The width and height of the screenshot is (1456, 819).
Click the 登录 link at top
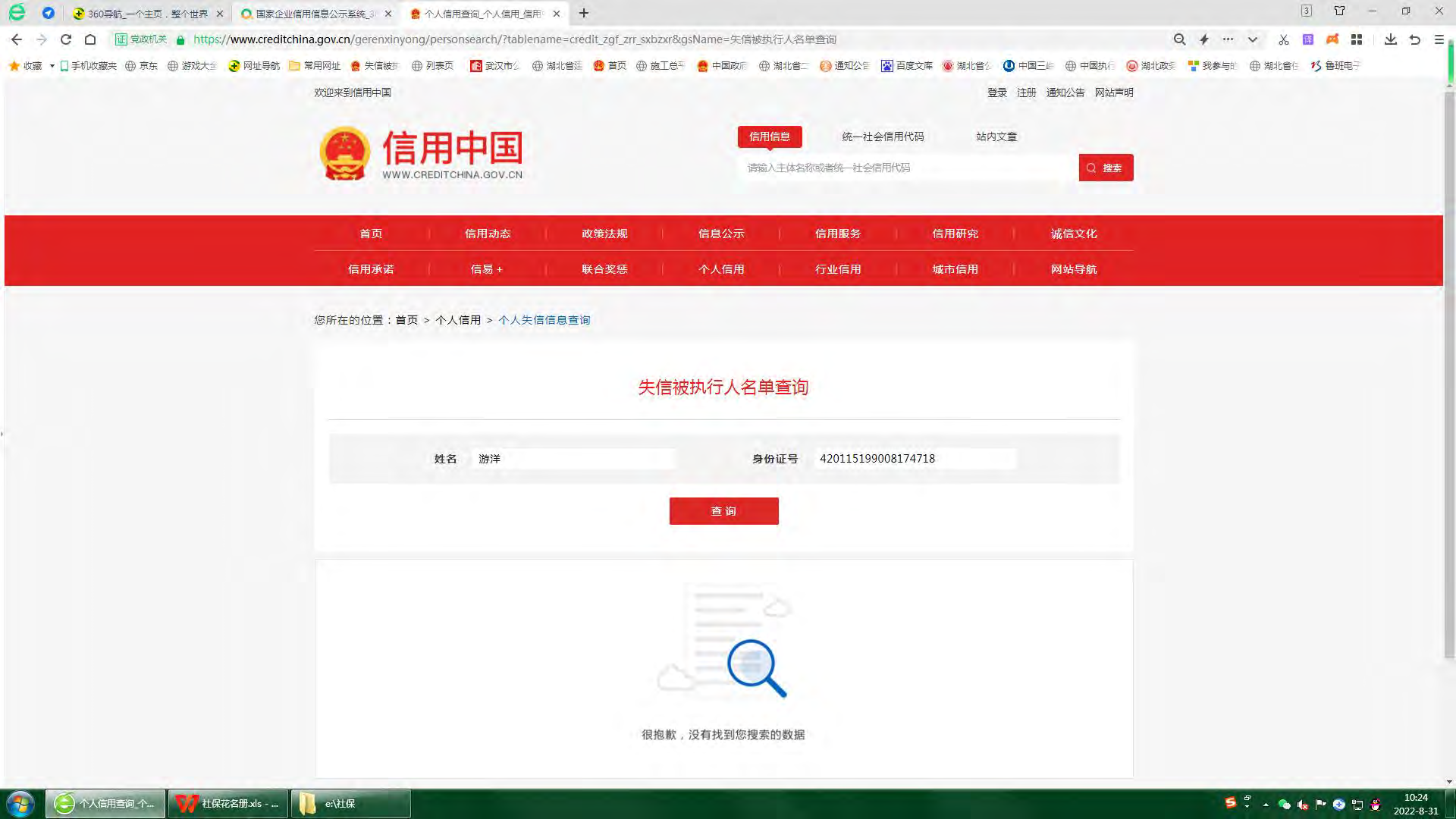[x=996, y=93]
